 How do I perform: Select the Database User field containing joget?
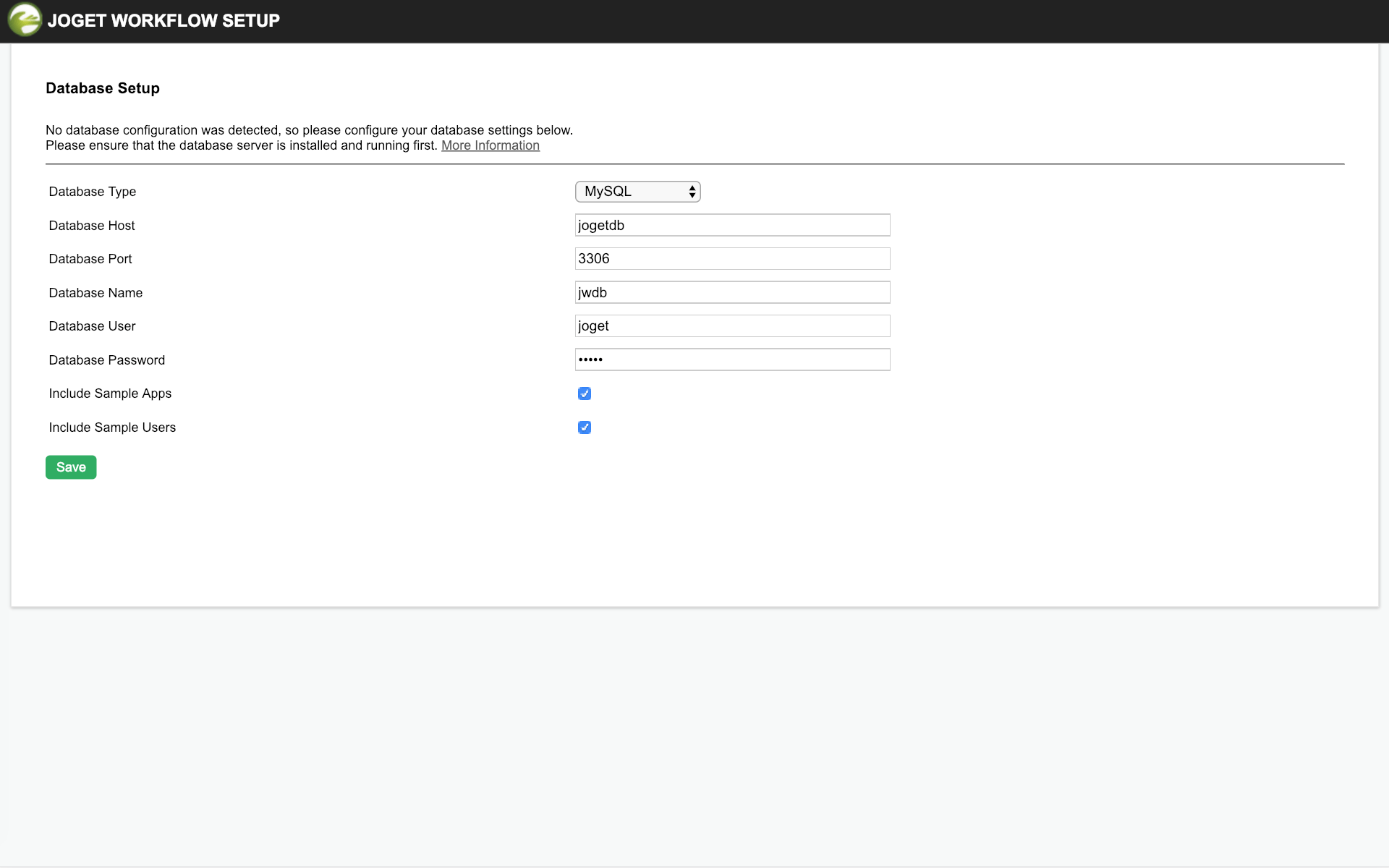[732, 325]
